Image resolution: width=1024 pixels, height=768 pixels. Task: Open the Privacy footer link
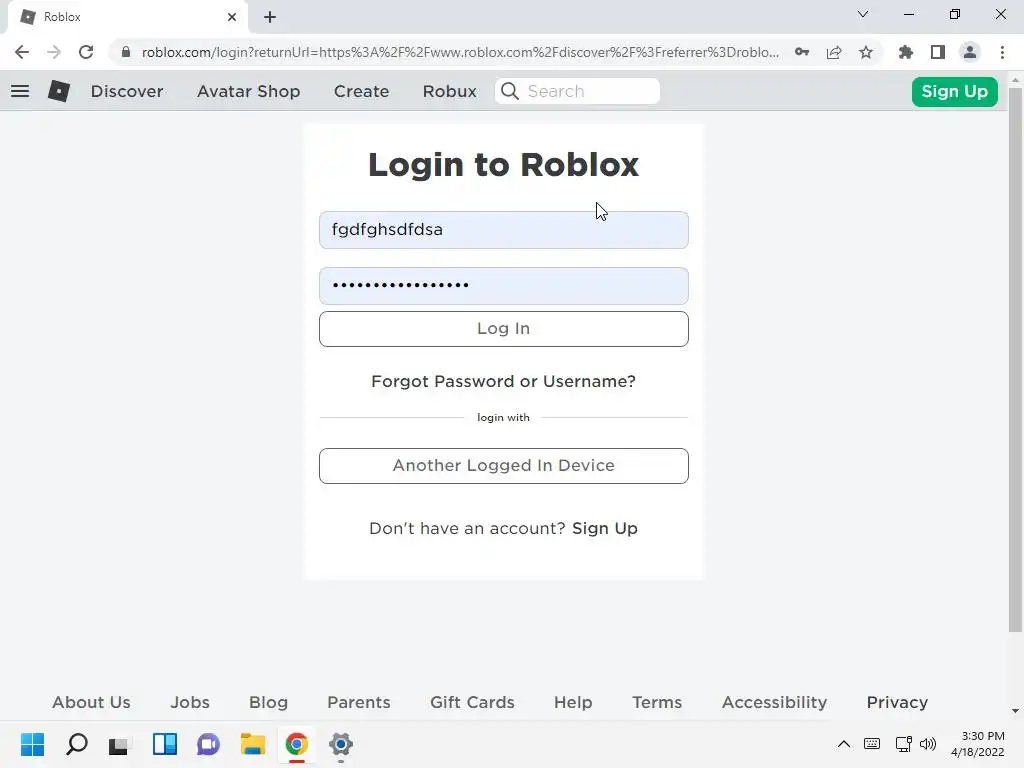[897, 703]
